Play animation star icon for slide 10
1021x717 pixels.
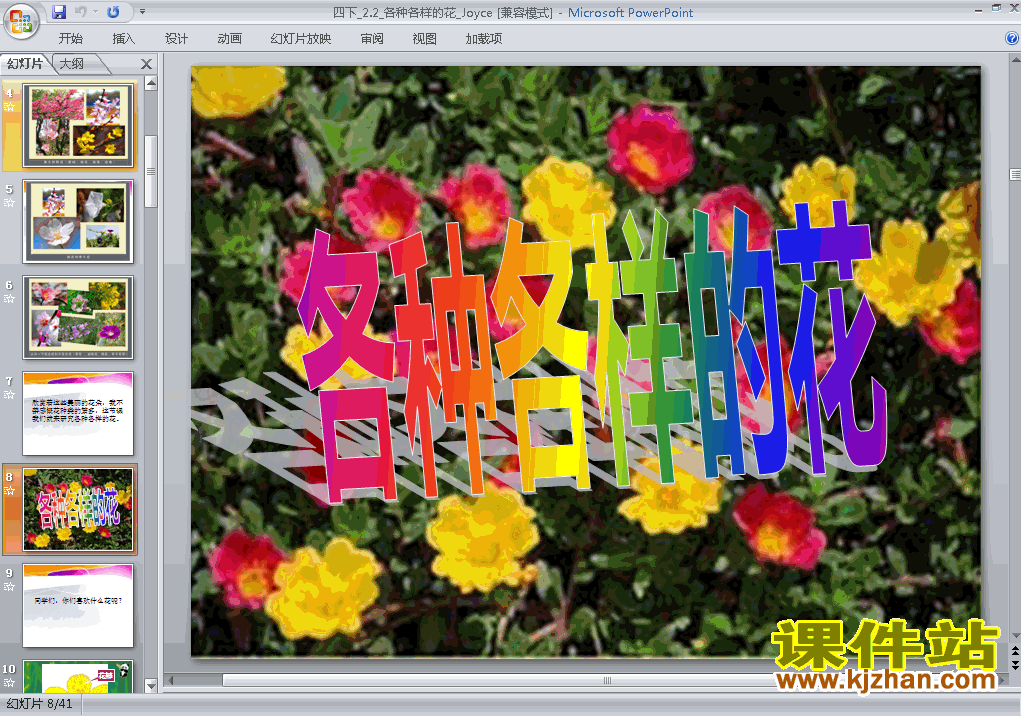[x=9, y=683]
